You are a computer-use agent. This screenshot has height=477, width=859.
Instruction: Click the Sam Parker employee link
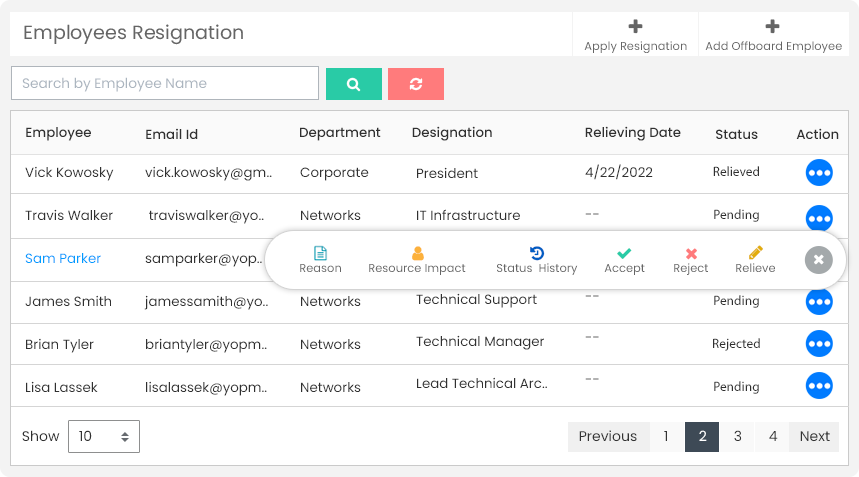pyautogui.click(x=63, y=258)
